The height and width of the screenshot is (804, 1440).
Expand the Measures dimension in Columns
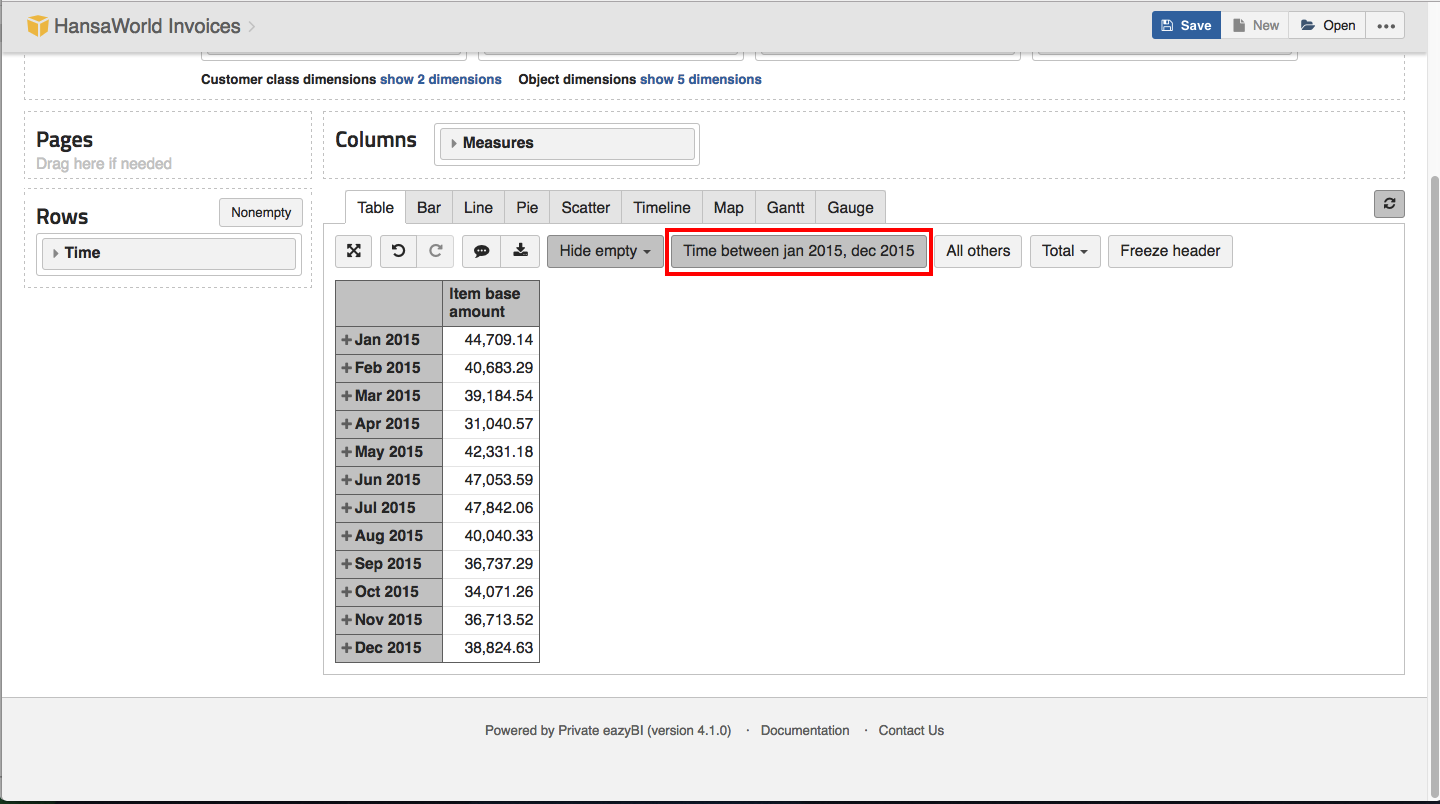tap(454, 143)
